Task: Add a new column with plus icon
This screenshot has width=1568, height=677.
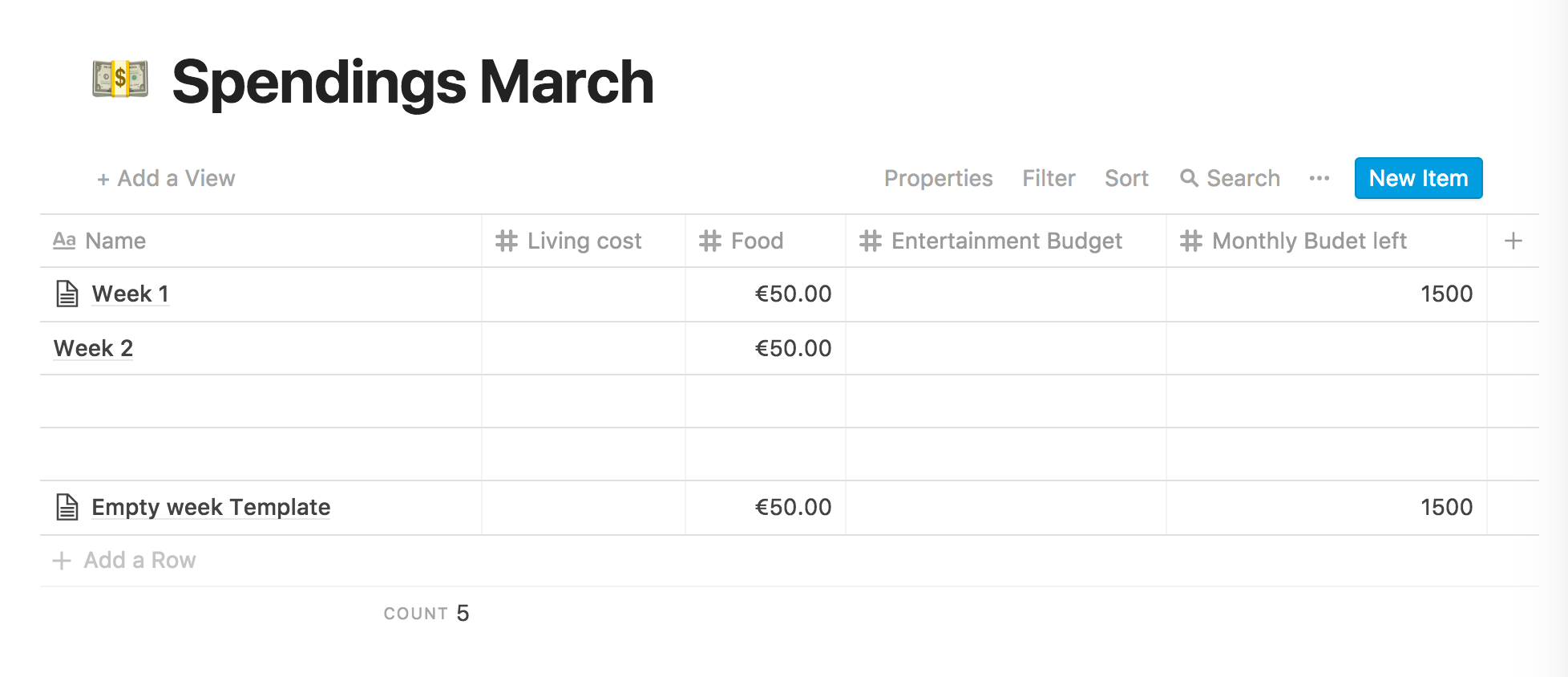Action: 1513,241
